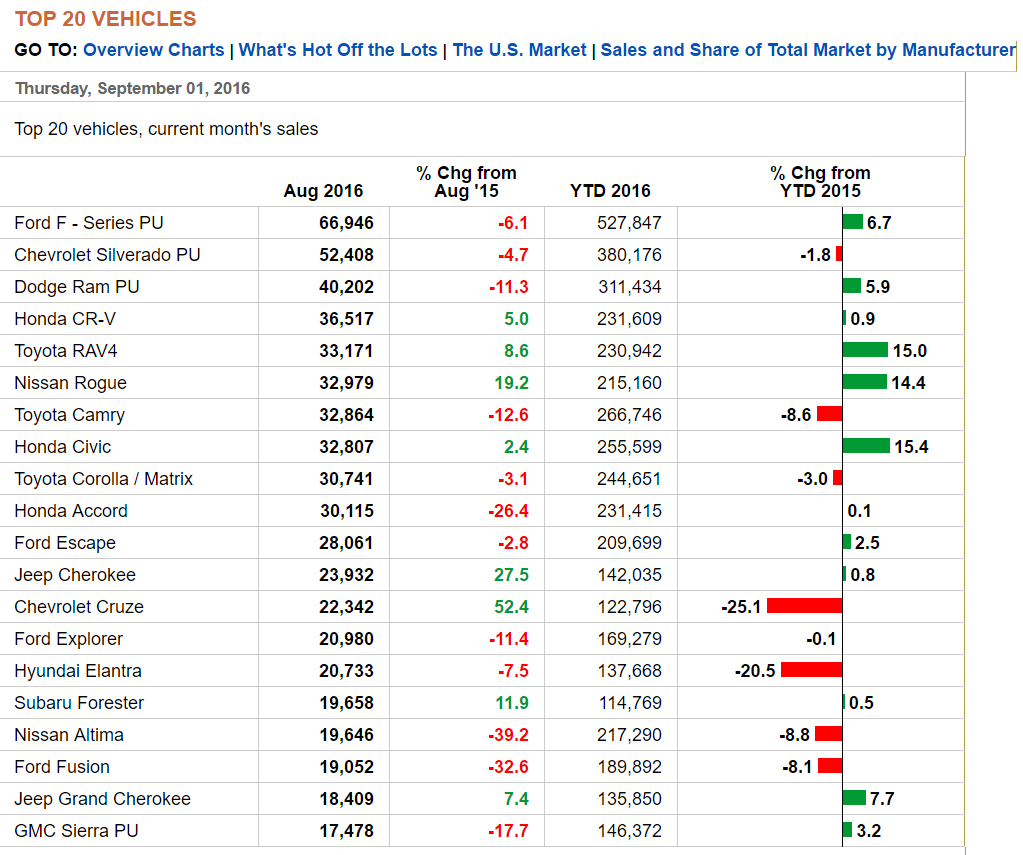Click the Nissan Altima -8.8 red bar
Viewport: 1023px width, 855px height.
(829, 734)
